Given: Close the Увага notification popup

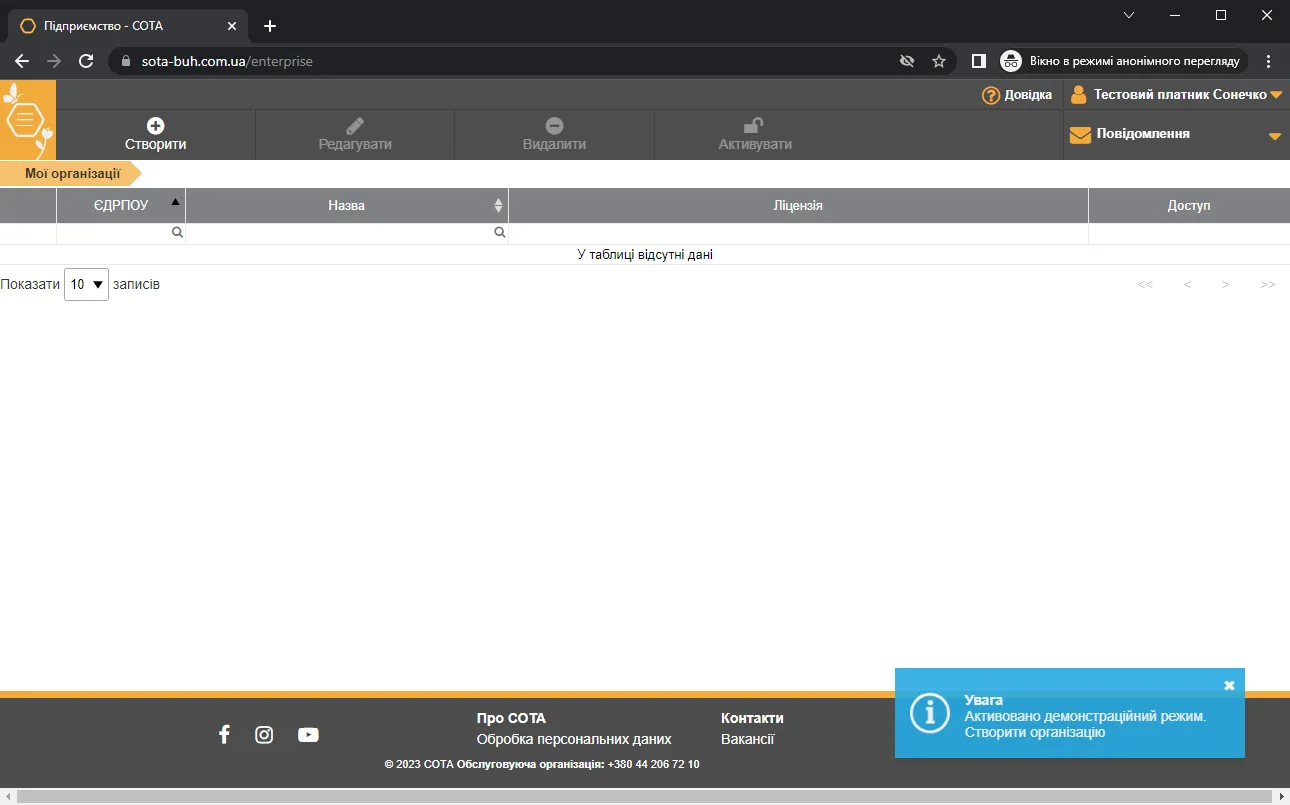Looking at the screenshot, I should (1229, 685).
